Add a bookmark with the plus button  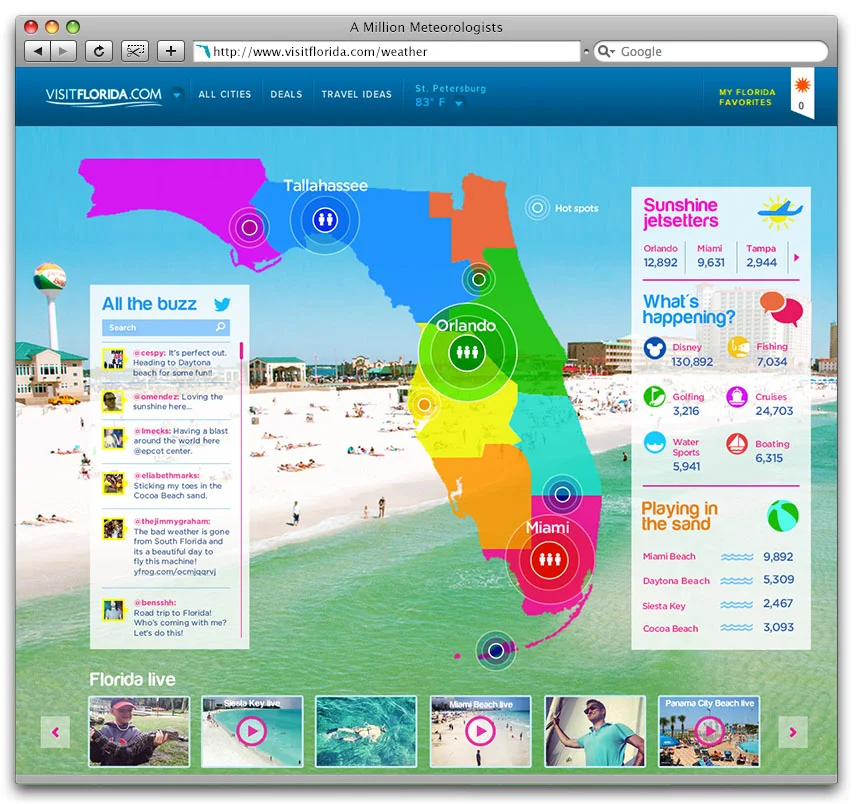click(171, 51)
